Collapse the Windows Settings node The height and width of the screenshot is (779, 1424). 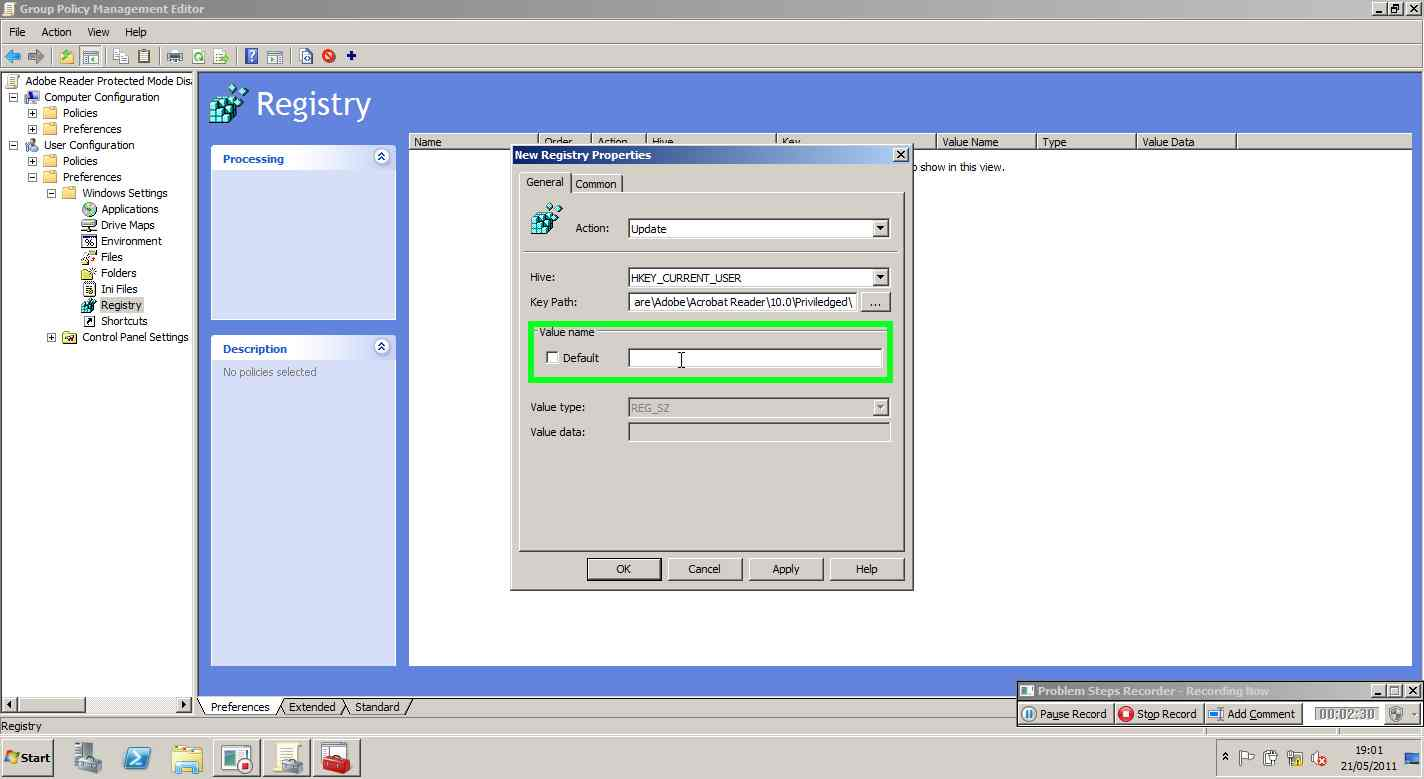[x=52, y=193]
